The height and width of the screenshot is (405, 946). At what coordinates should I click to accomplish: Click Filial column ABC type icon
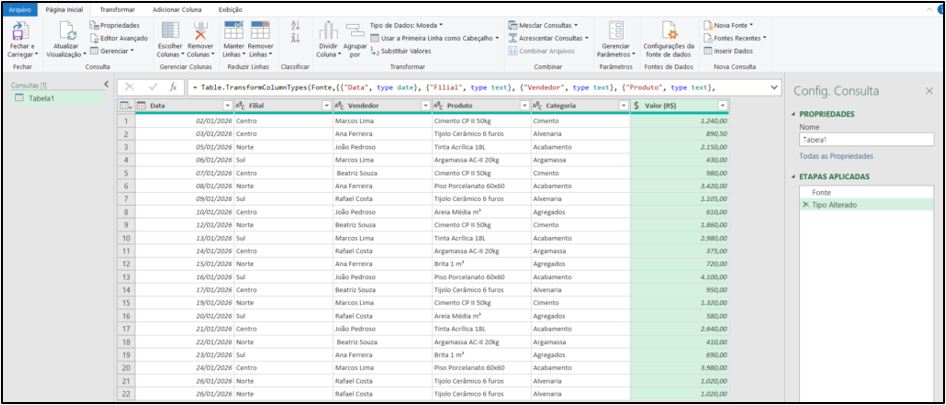pyautogui.click(x=240, y=106)
